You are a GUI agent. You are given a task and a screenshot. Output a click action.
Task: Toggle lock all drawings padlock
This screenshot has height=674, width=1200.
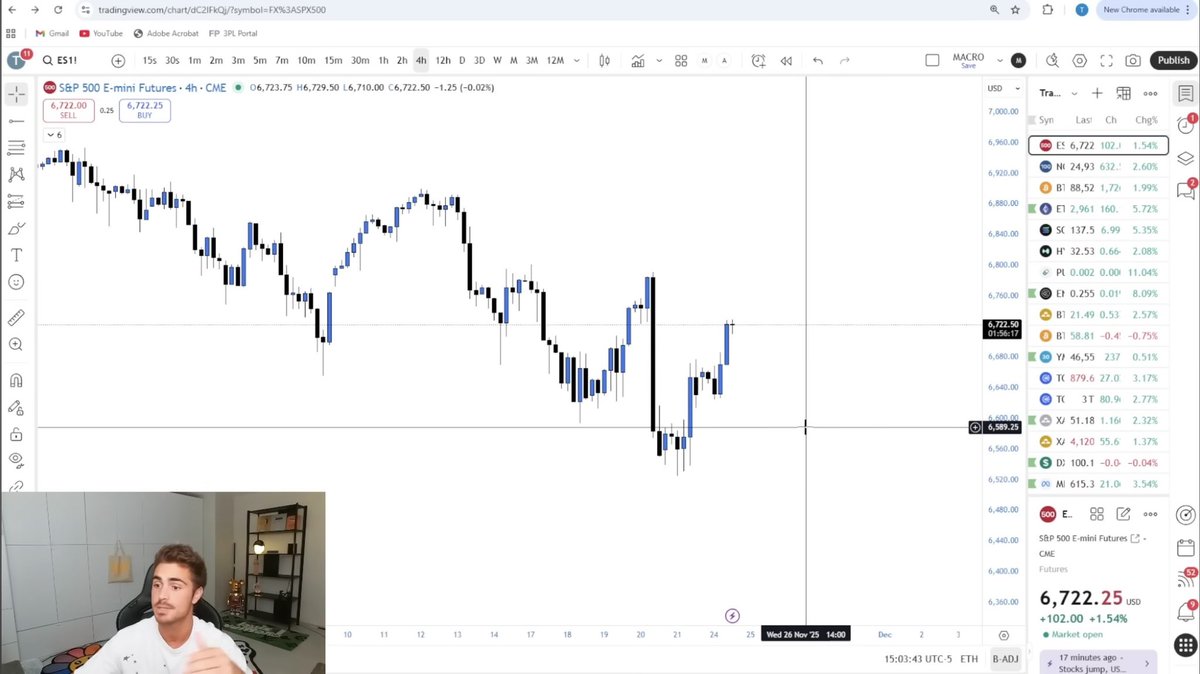(x=16, y=434)
